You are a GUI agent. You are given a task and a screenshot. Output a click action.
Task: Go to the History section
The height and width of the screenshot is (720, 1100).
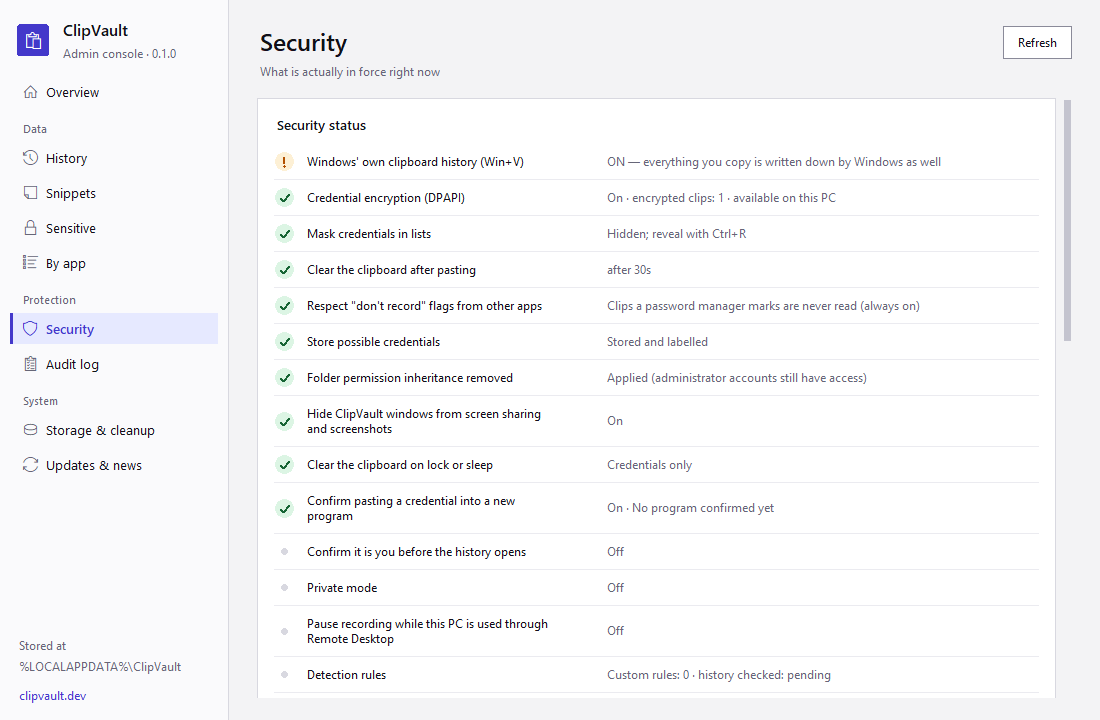pos(114,158)
